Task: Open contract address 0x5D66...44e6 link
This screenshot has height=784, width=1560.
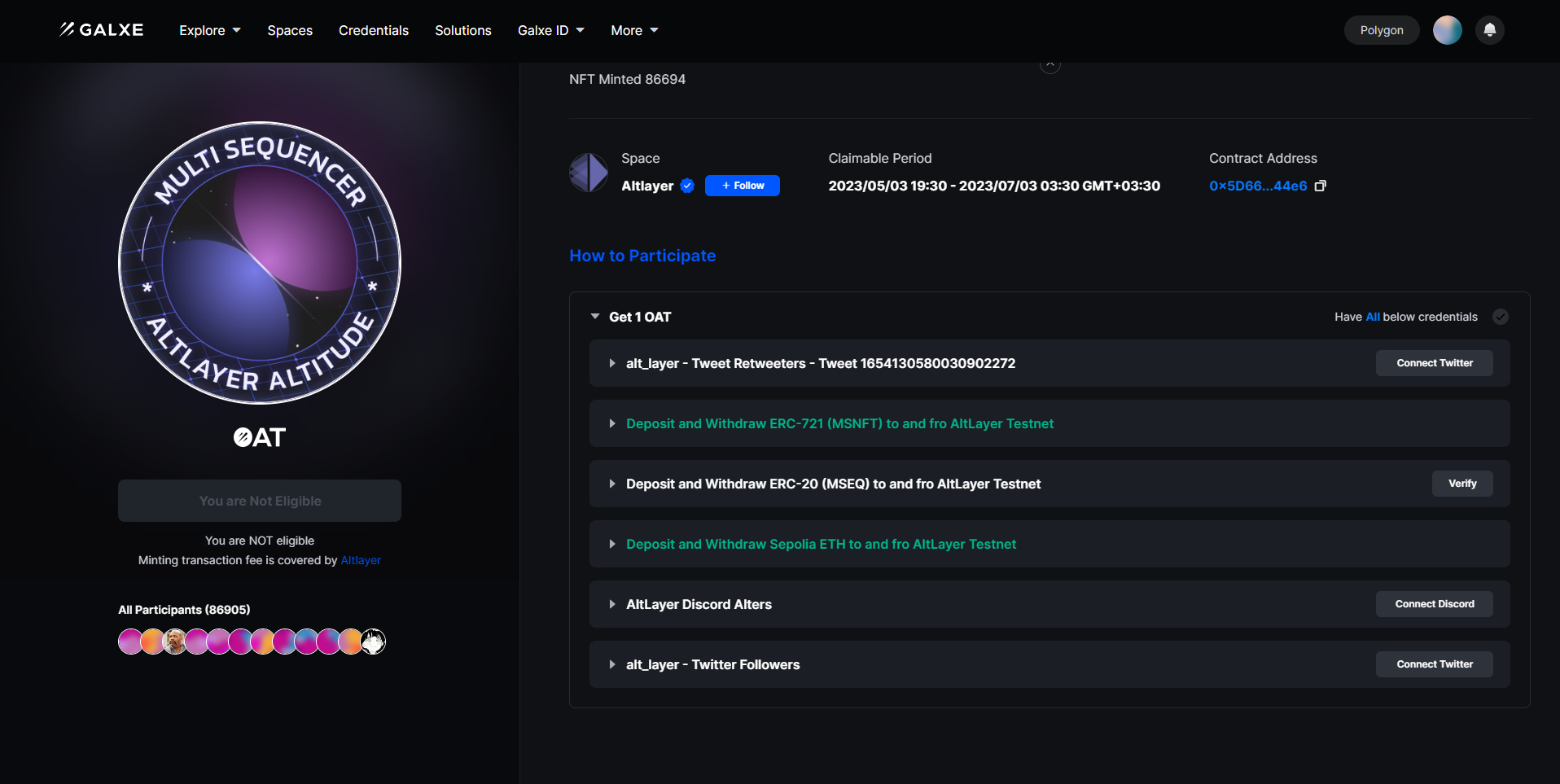Action: click(1258, 186)
